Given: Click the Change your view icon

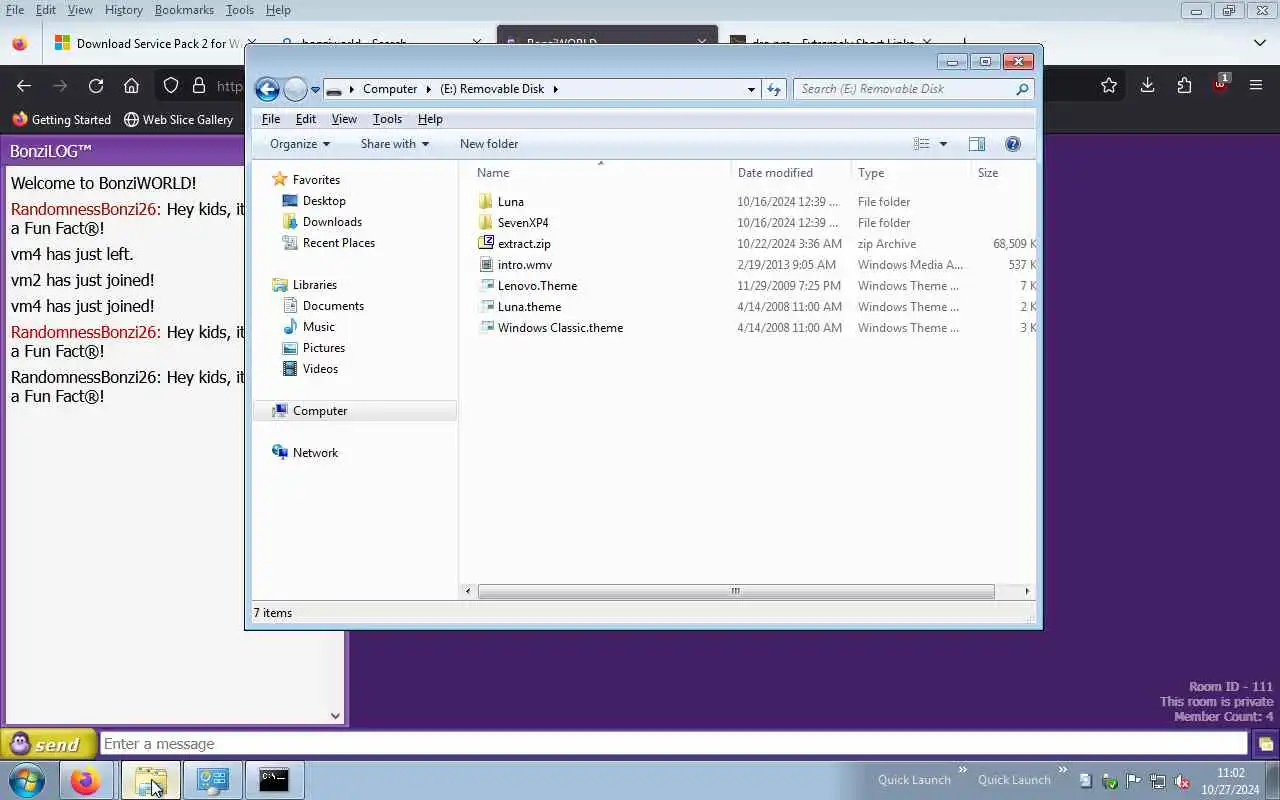Looking at the screenshot, I should point(922,144).
